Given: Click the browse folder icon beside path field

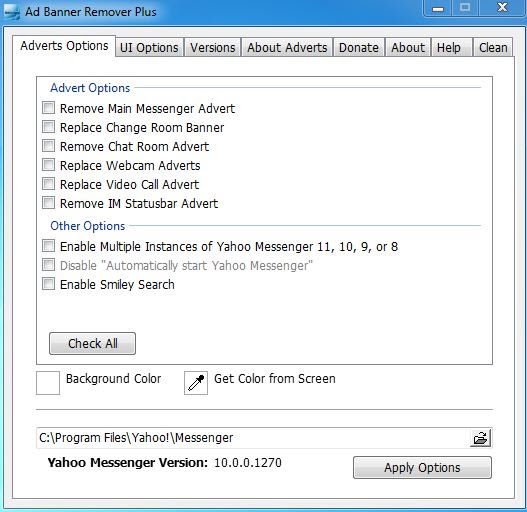Looking at the screenshot, I should coord(480,438).
